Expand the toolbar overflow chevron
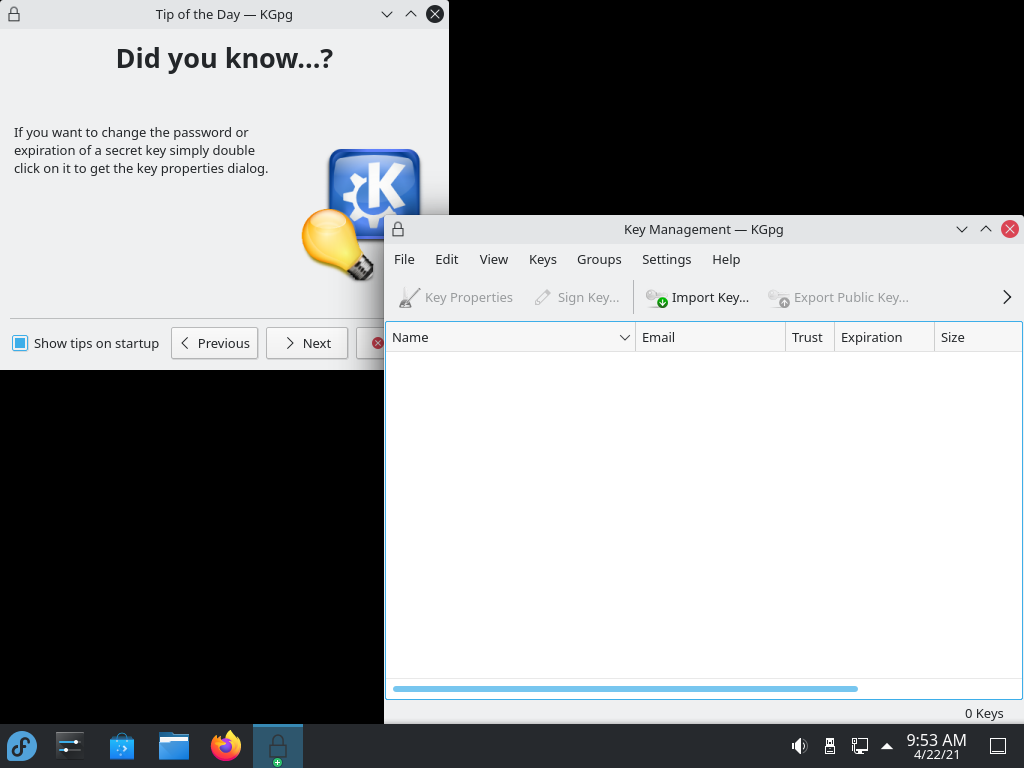 tap(1006, 298)
